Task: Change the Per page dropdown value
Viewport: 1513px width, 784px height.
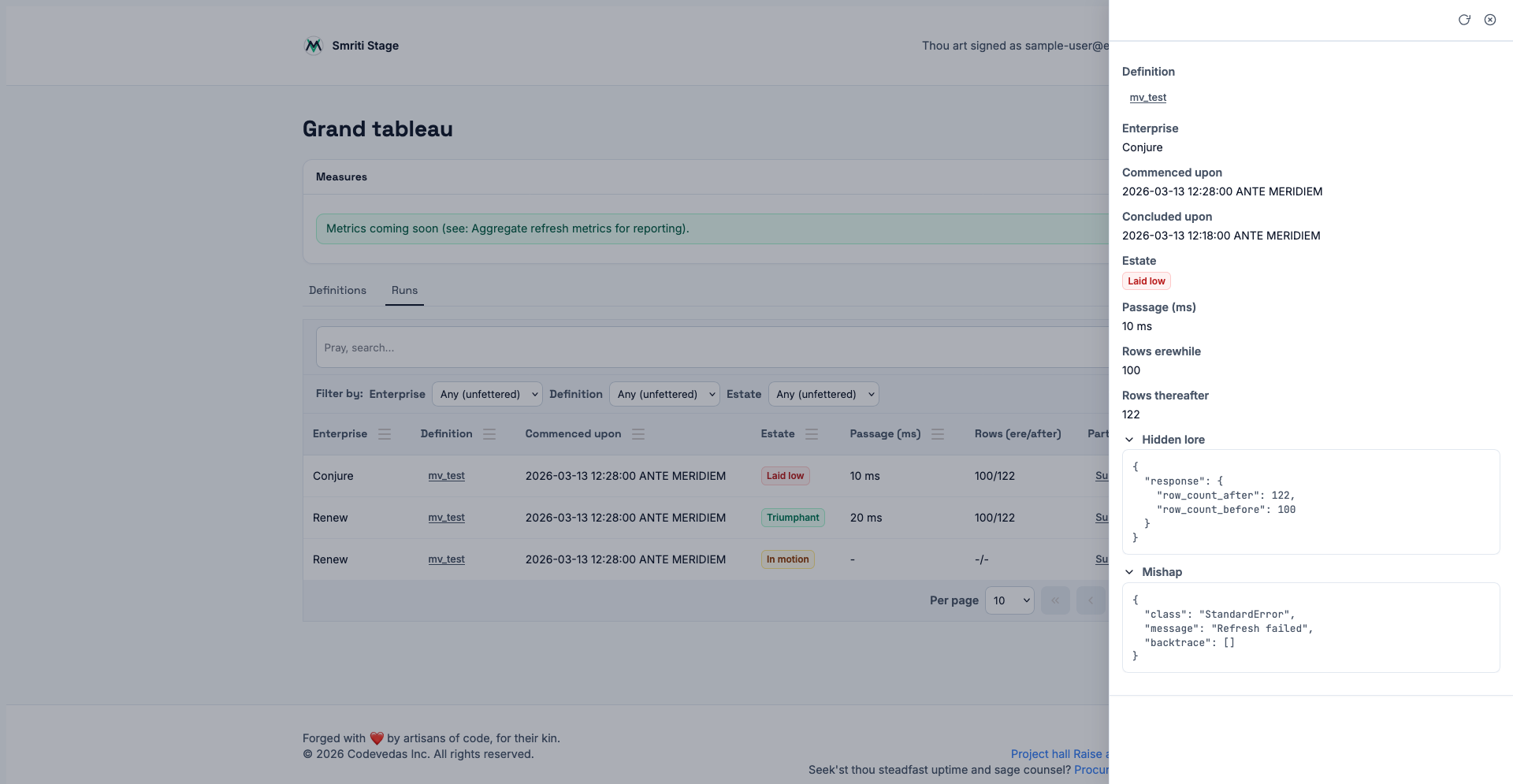Action: (x=1009, y=600)
